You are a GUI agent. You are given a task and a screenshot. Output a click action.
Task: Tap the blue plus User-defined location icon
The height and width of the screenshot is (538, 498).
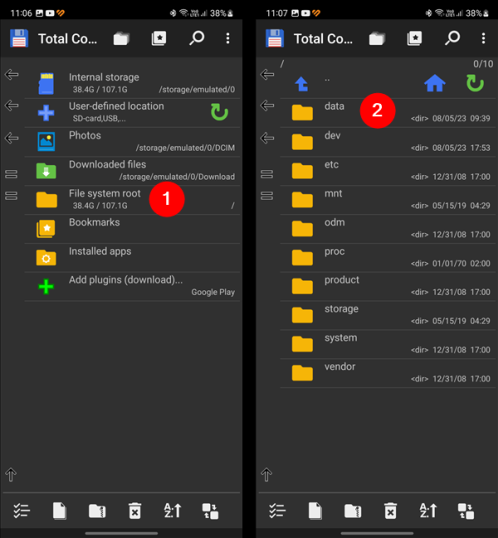(x=46, y=113)
